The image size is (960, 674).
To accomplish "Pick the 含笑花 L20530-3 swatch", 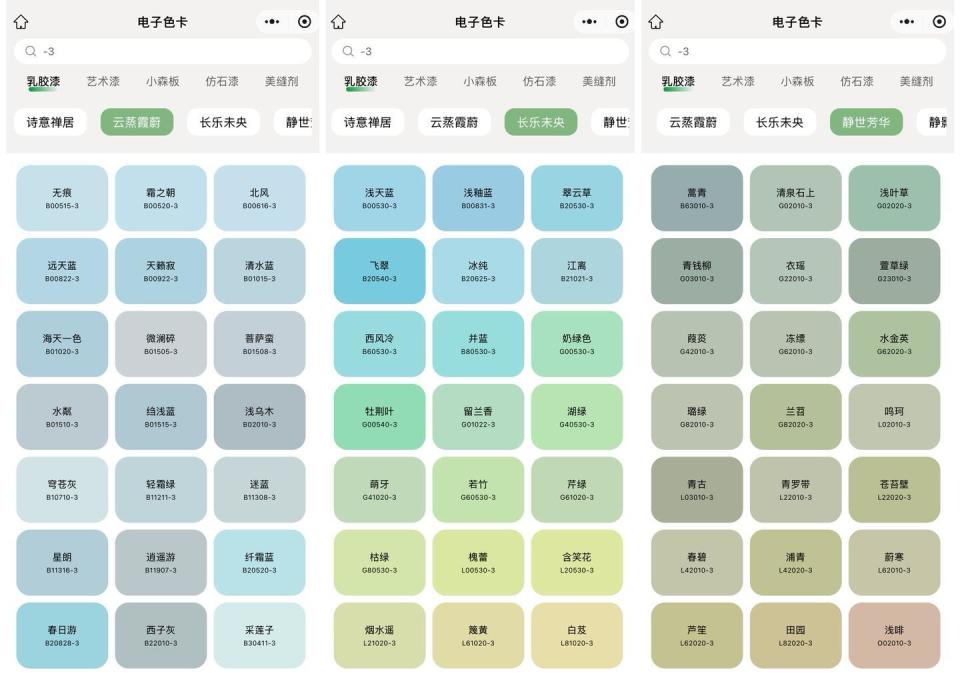I will point(577,563).
